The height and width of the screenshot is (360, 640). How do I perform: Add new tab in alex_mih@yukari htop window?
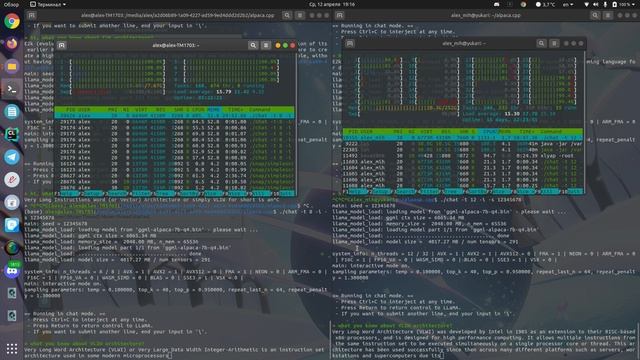[350, 43]
